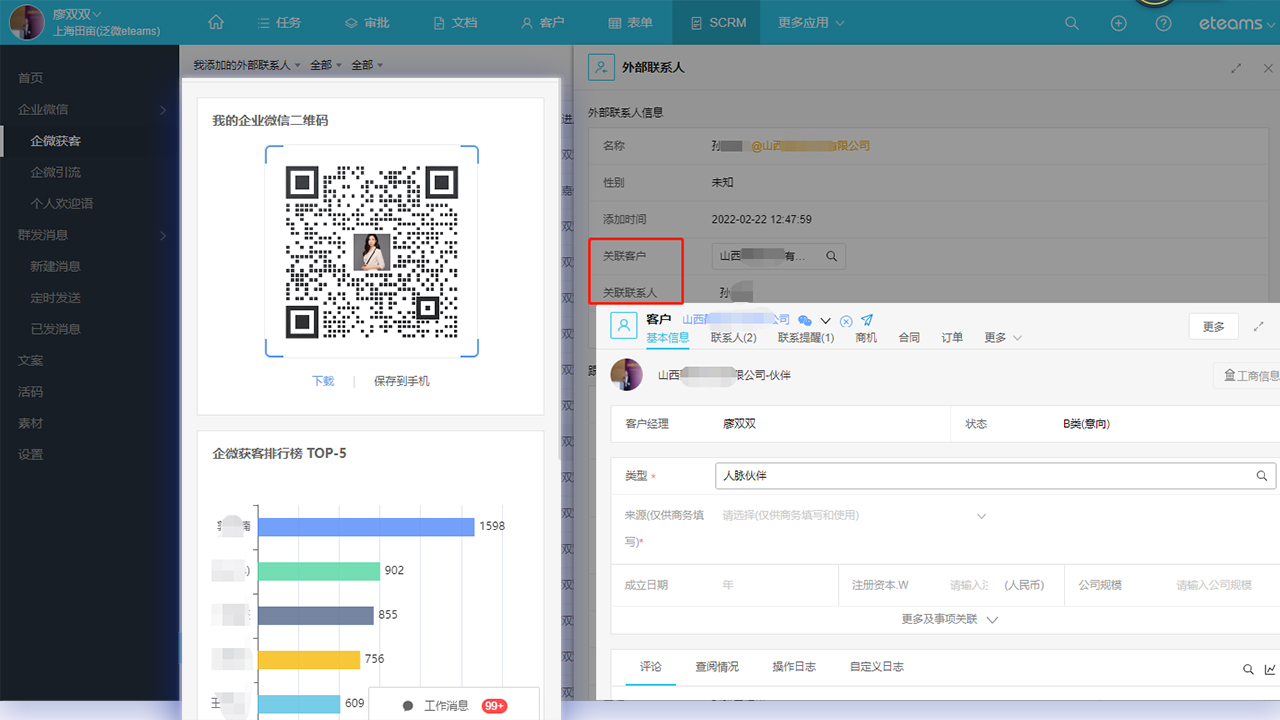The image size is (1280, 720).
Task: Download the QR code via 下载 link
Action: (x=322, y=381)
